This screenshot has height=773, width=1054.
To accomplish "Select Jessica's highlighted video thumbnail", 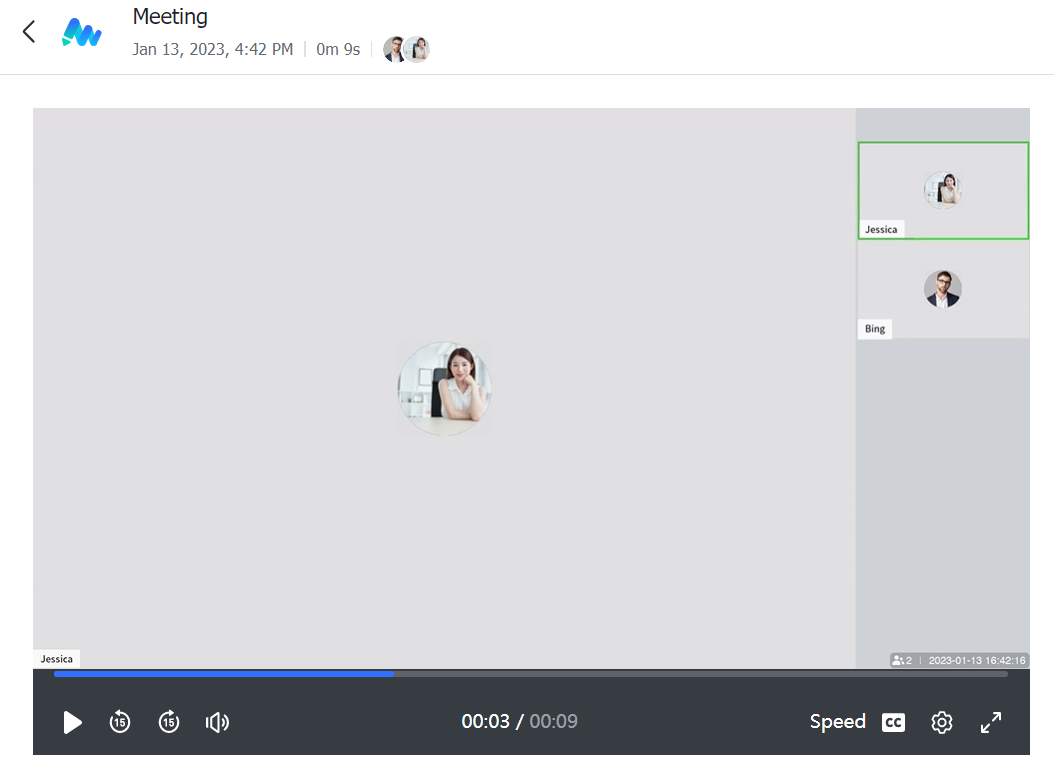I will 943,190.
